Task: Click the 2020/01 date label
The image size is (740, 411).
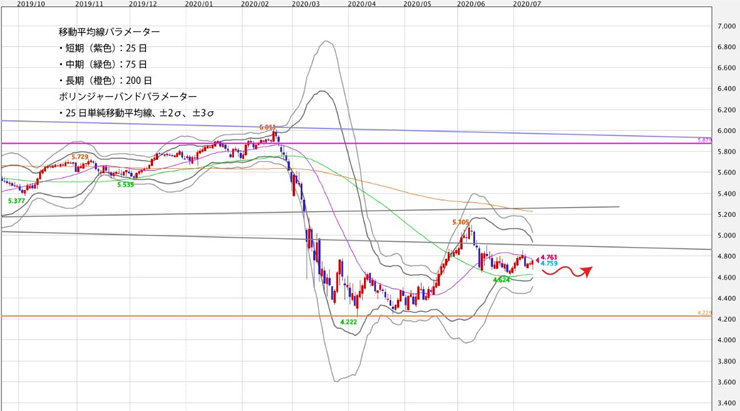Action: [199, 3]
